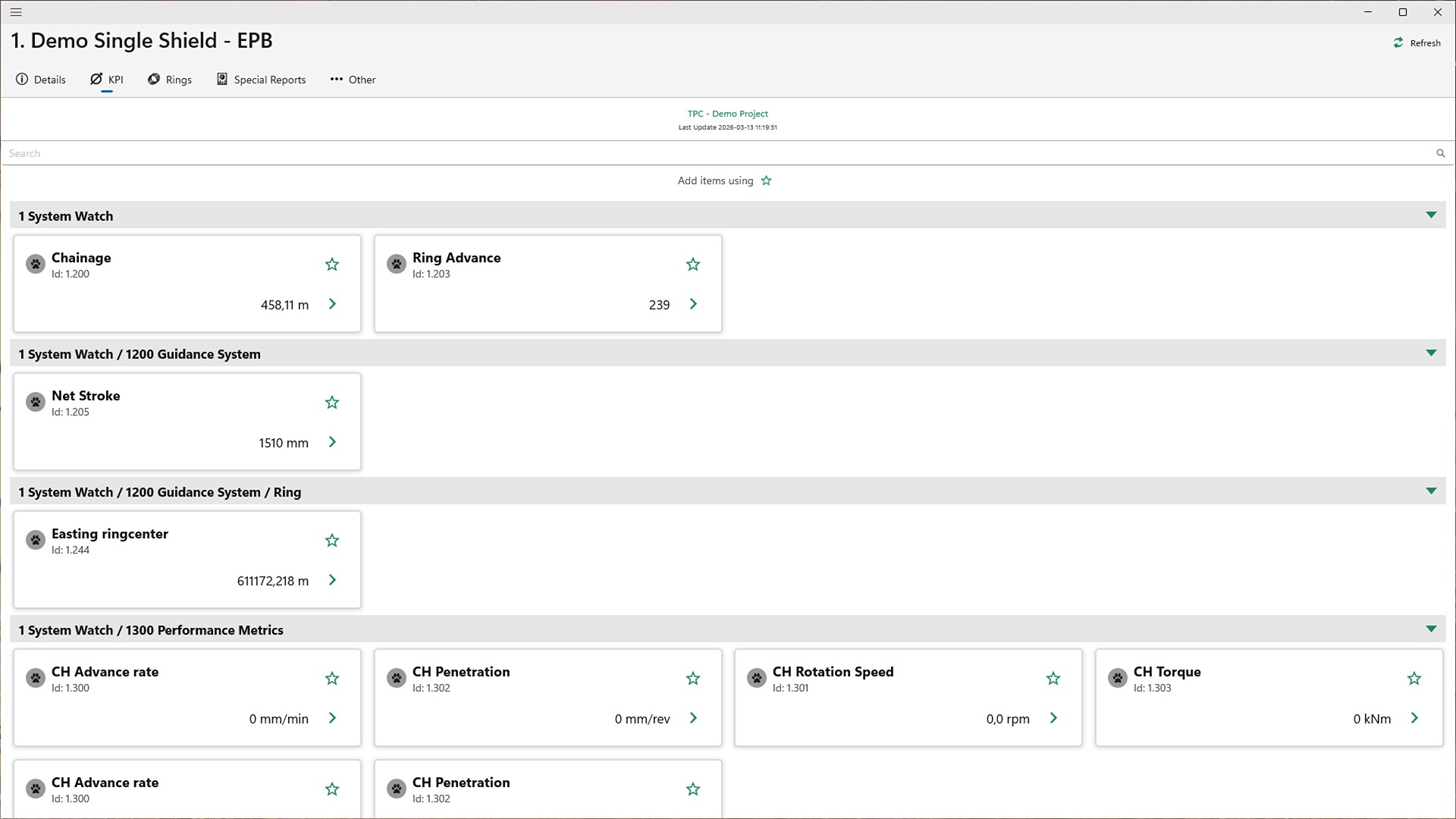Open the Special Reports tab
Viewport: 1456px width, 819px height.
coord(261,80)
